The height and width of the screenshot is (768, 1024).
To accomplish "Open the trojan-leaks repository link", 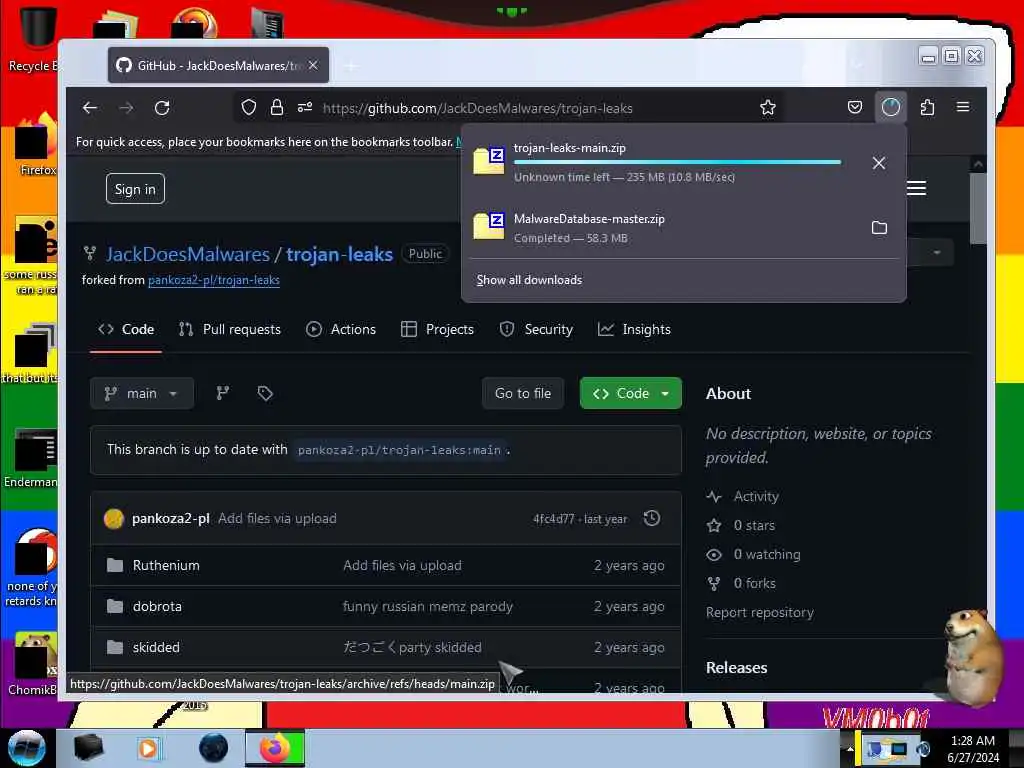I will [340, 254].
